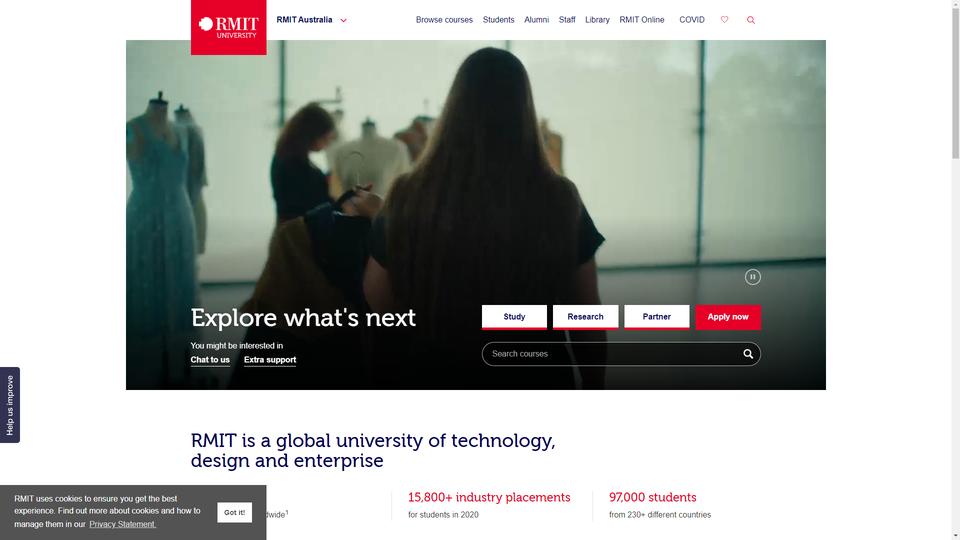
Task: Navigate to the Library page
Action: [597, 20]
